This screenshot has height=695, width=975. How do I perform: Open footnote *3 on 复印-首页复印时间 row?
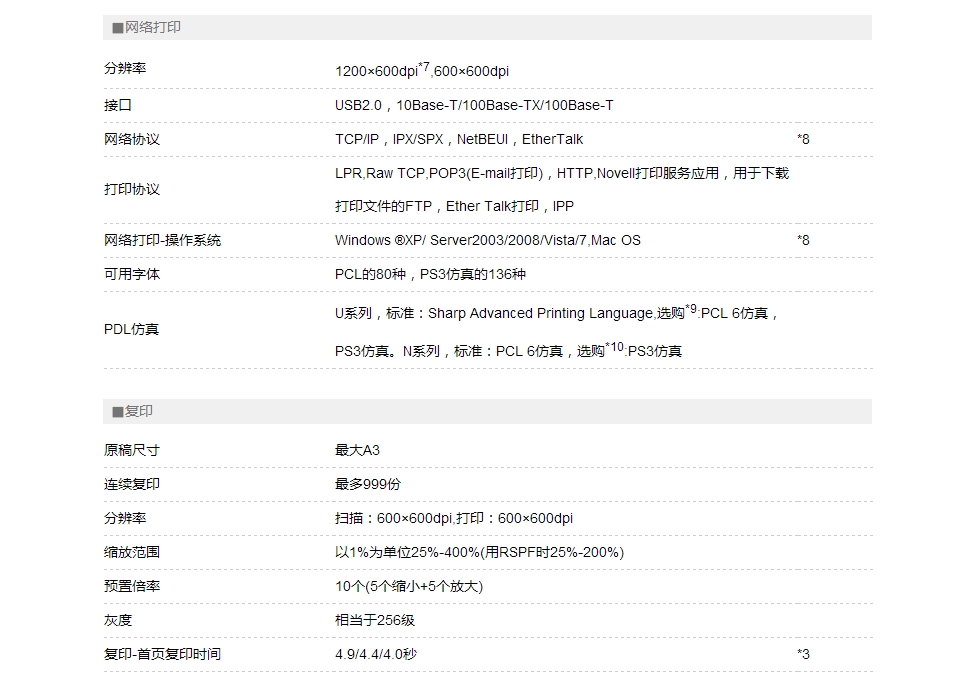[x=804, y=653]
